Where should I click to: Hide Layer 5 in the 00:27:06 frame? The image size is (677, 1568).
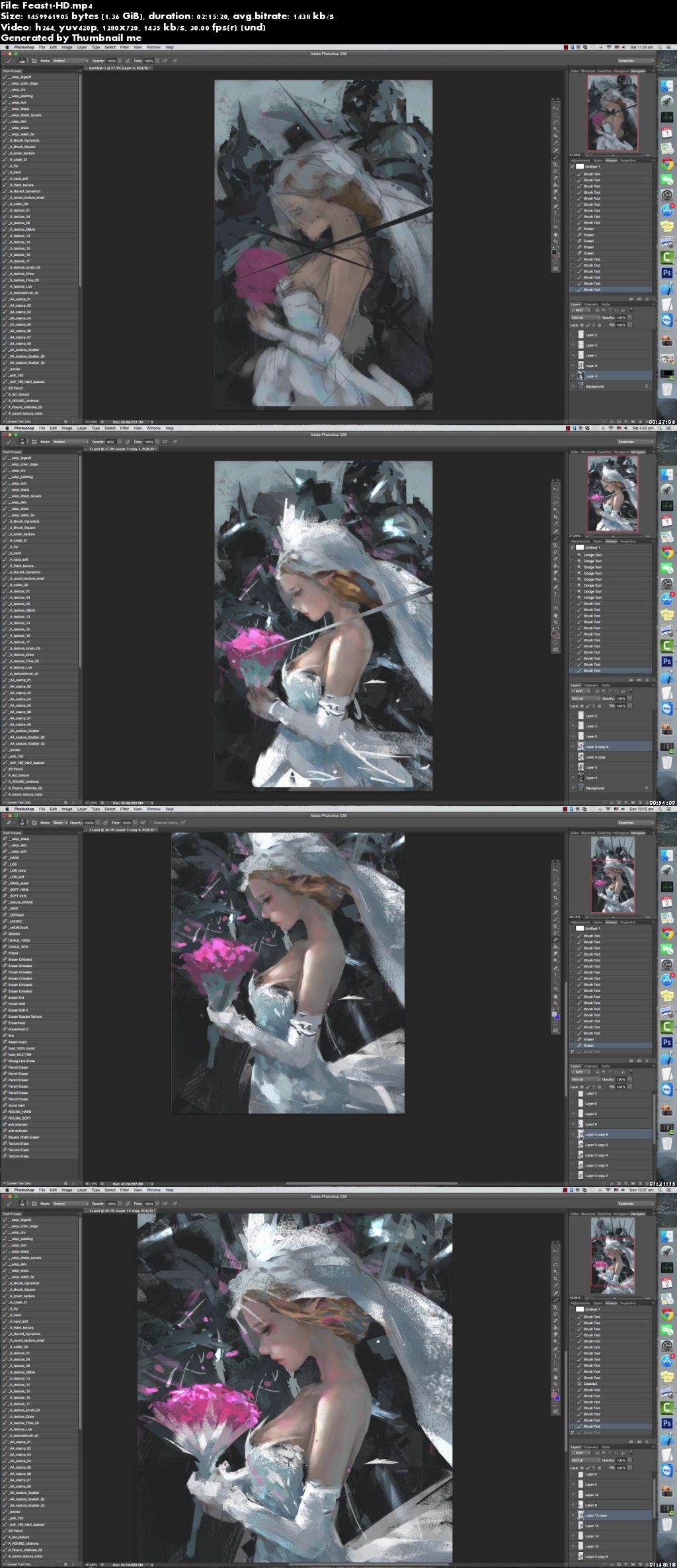[x=573, y=345]
